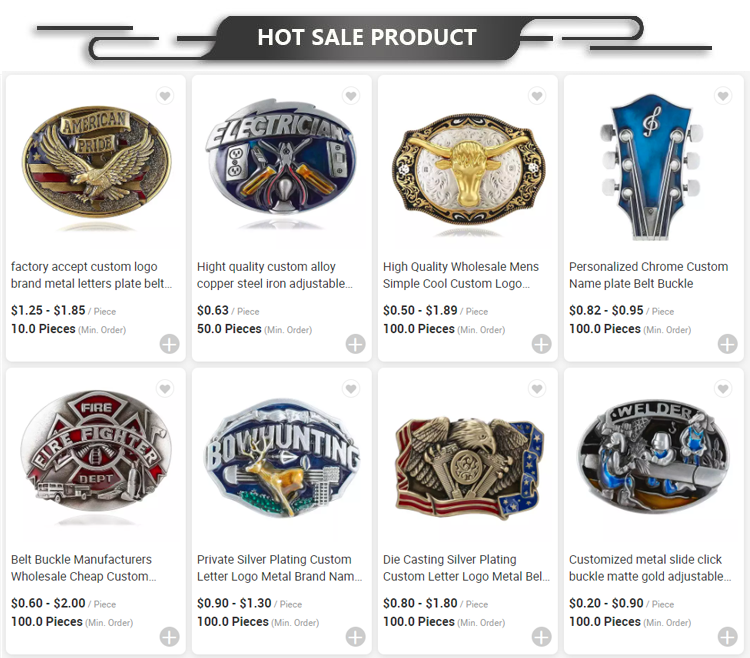The image size is (750, 658).
Task: Click plus icon on Welder buckle card
Action: (x=728, y=637)
